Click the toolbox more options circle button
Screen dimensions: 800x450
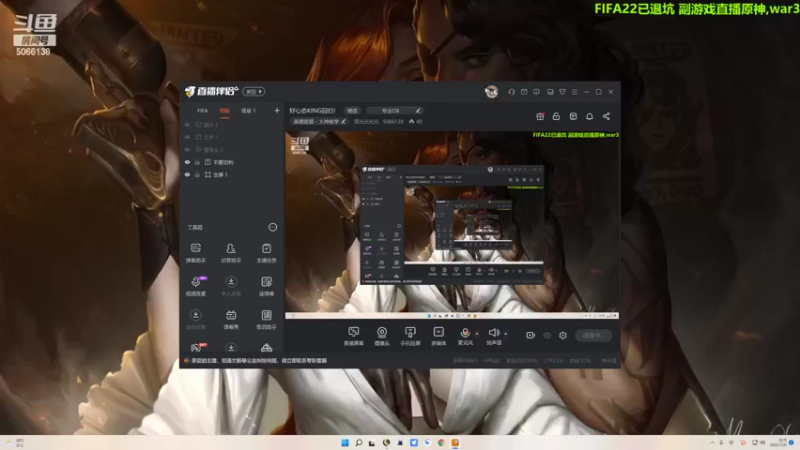coord(273,227)
